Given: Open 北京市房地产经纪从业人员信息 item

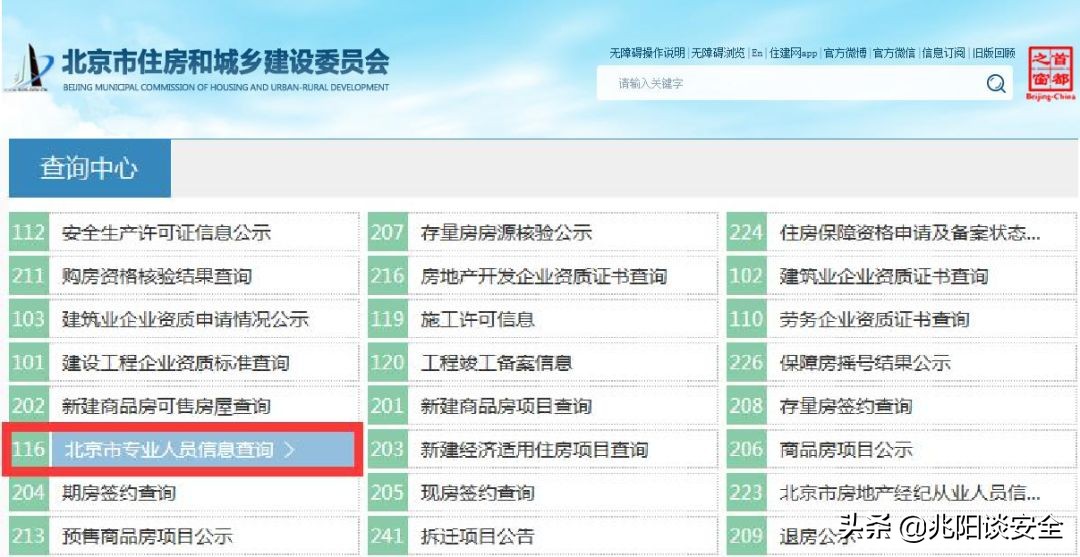Looking at the screenshot, I should coord(910,493).
